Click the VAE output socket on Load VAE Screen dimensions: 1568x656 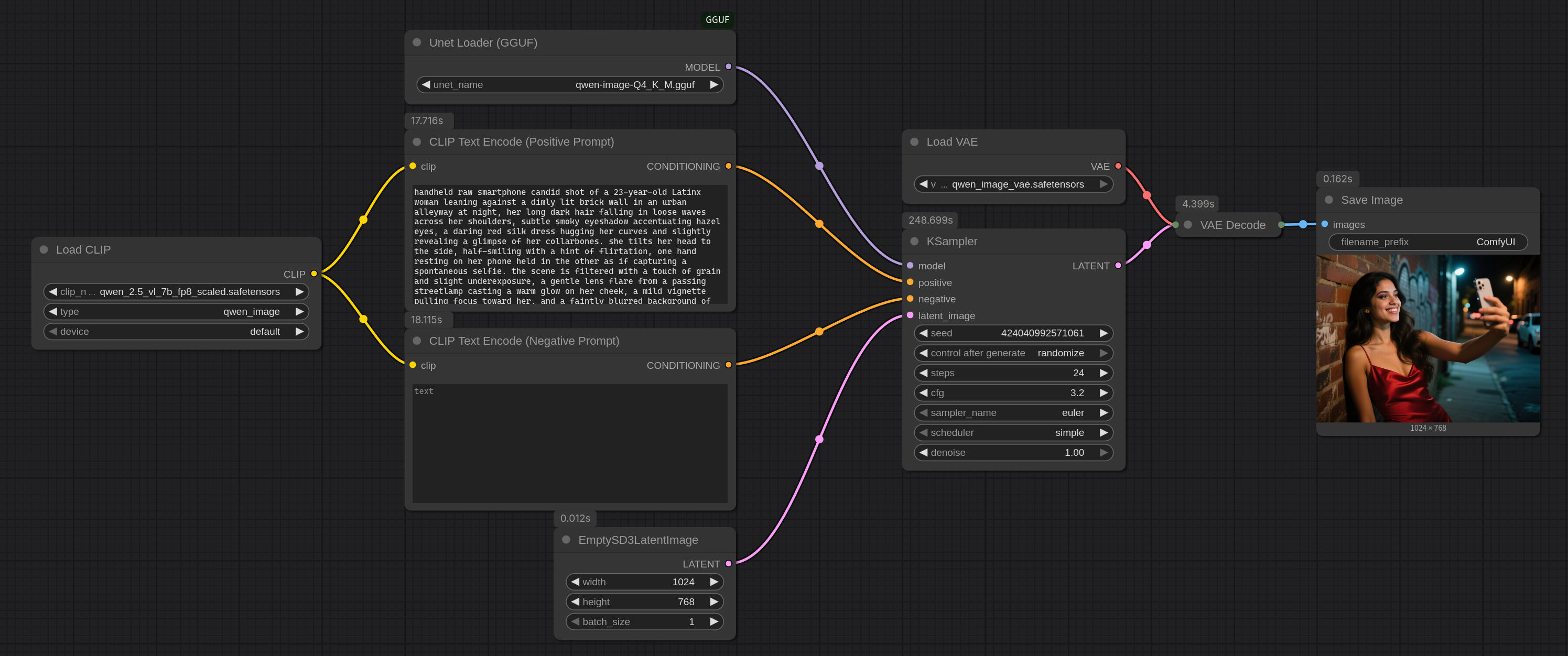(1118, 166)
